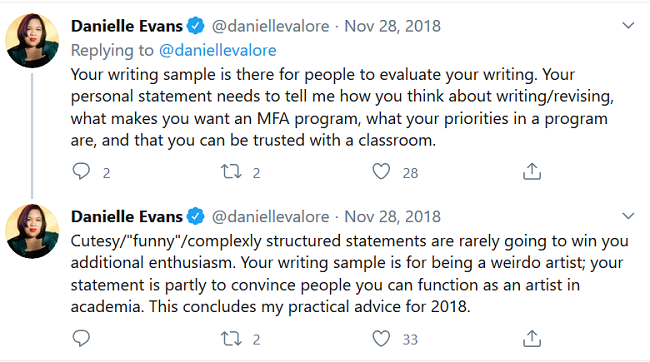The width and height of the screenshot is (650, 362).
Task: Reply to the second tweet about cutesy statements
Action: click(81, 338)
